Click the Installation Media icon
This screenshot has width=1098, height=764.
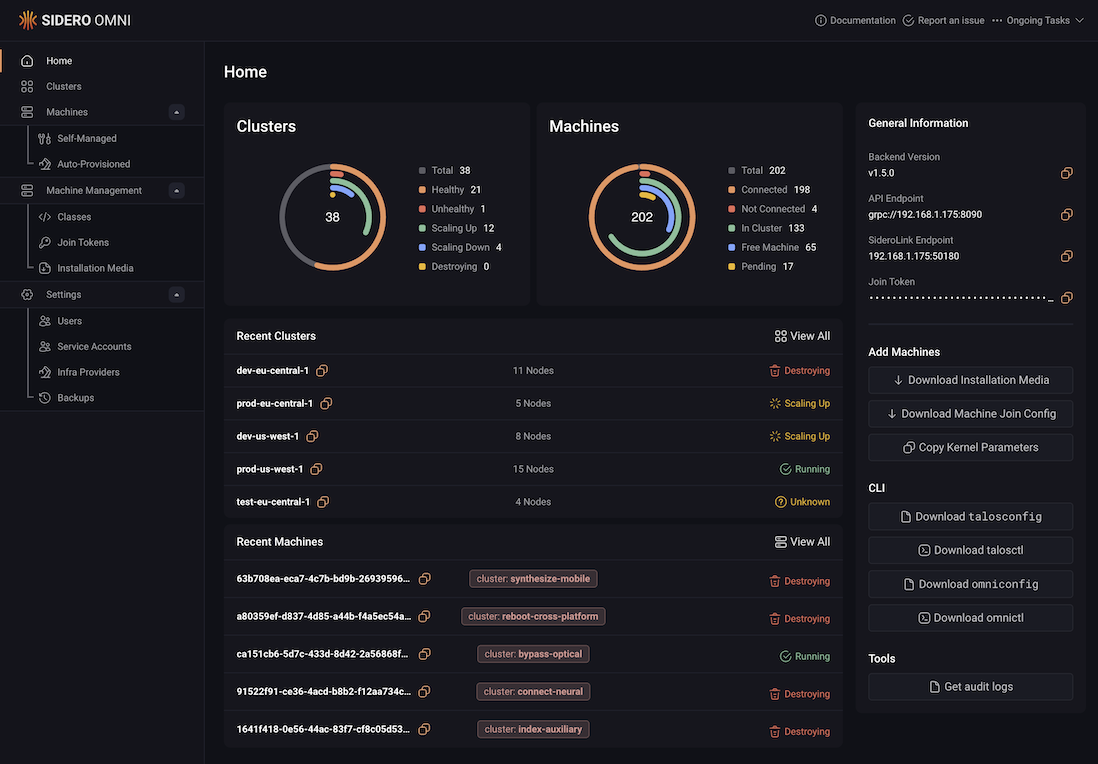(x=45, y=268)
